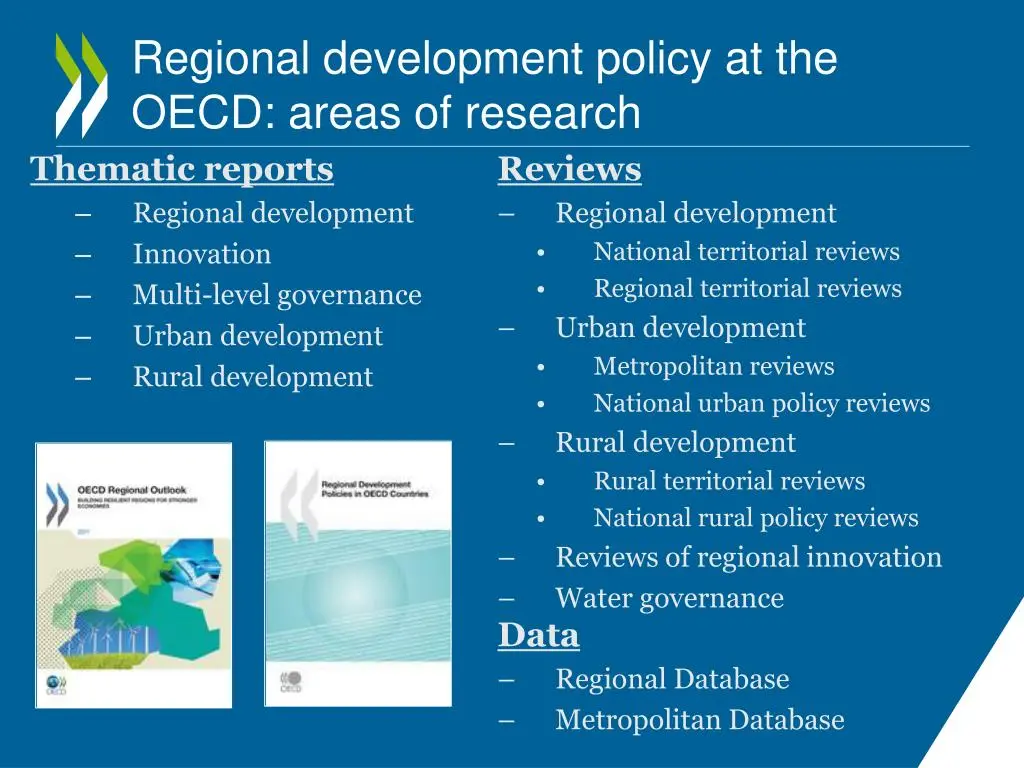Click the underlined Thematic reports heading
The width and height of the screenshot is (1024, 768).
pyautogui.click(x=182, y=169)
